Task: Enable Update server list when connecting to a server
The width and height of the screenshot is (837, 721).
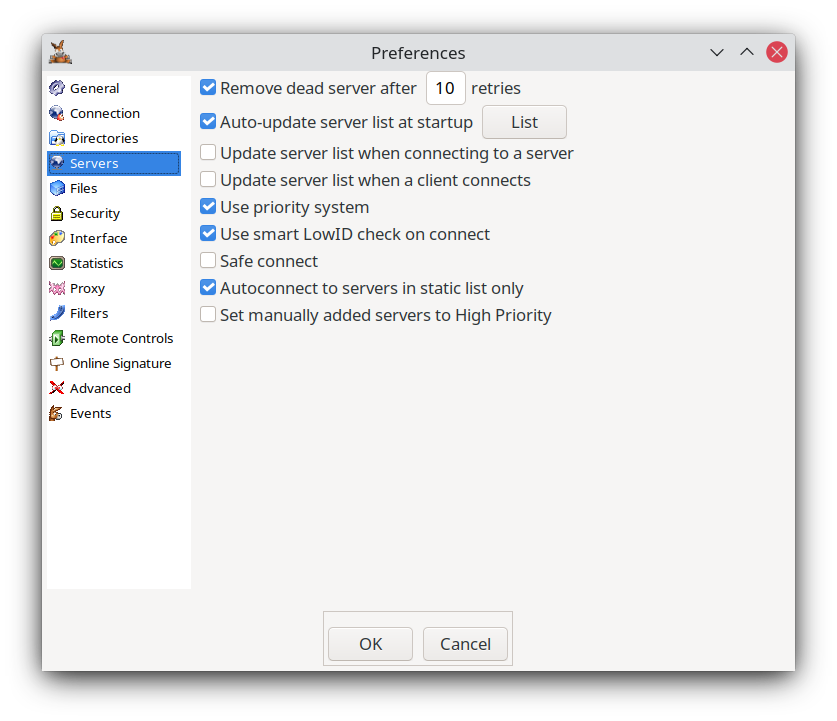Action: 208,153
